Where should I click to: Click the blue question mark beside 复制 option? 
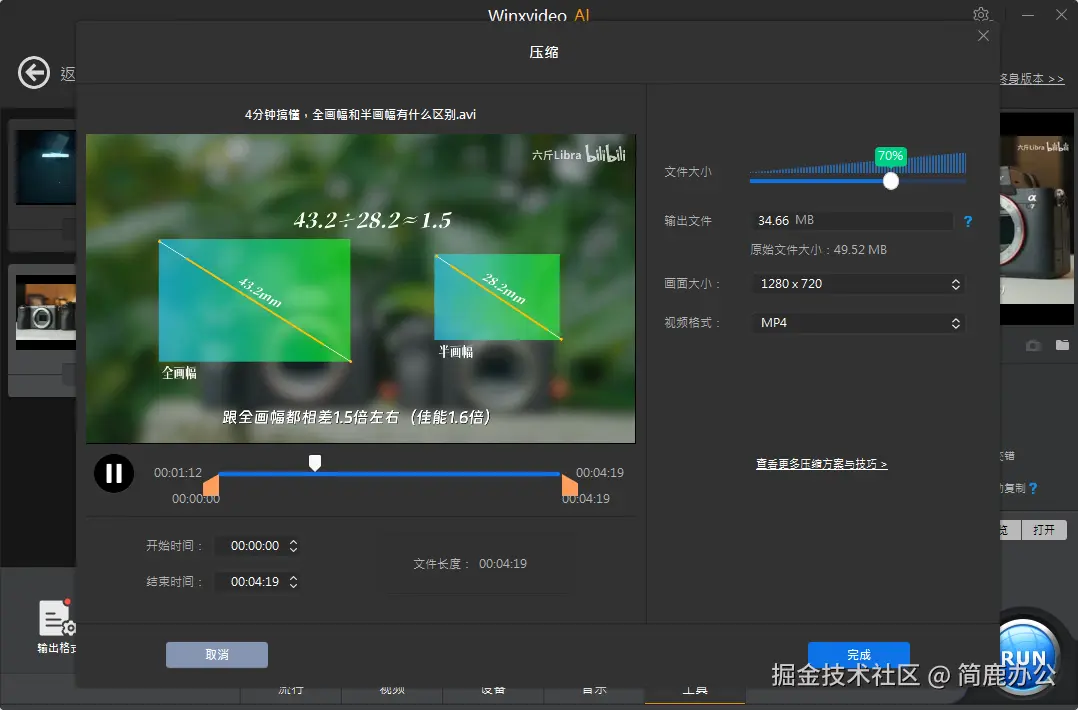coord(1033,488)
